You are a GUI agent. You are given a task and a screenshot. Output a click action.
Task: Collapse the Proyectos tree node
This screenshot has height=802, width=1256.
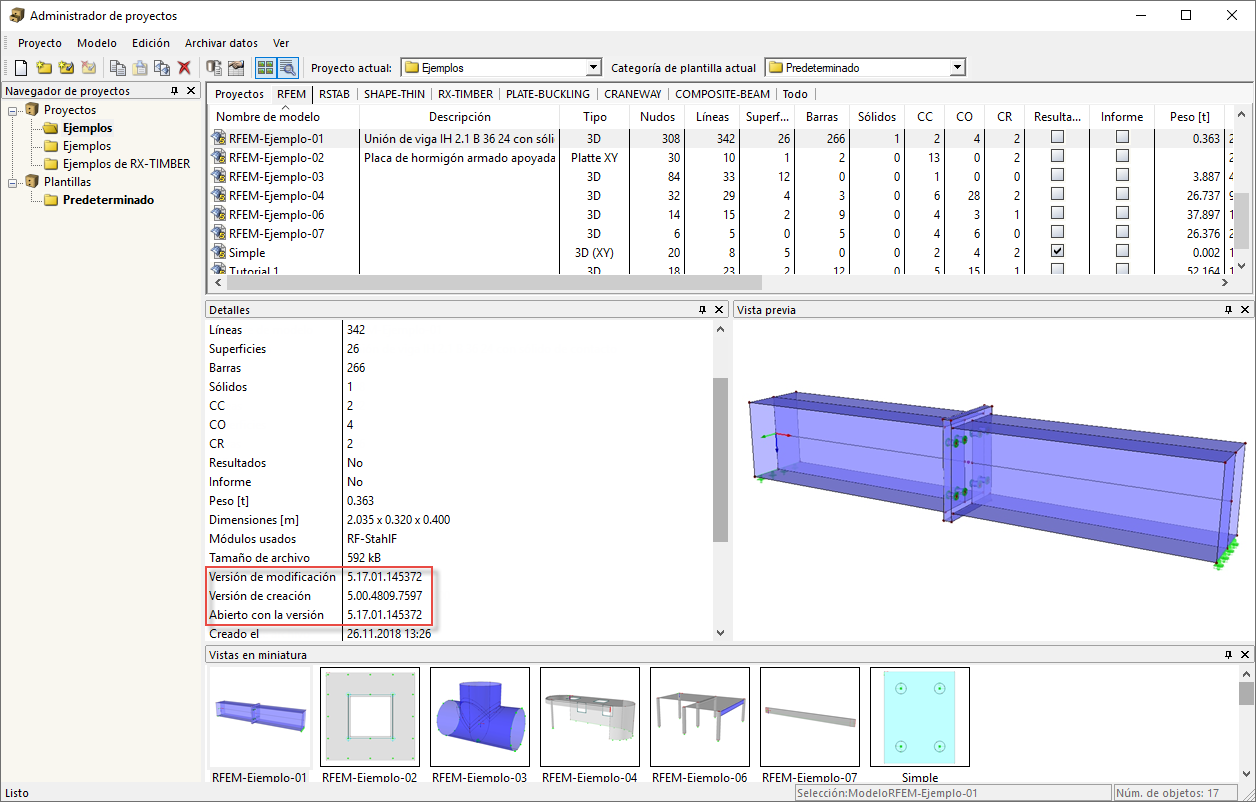(13, 110)
